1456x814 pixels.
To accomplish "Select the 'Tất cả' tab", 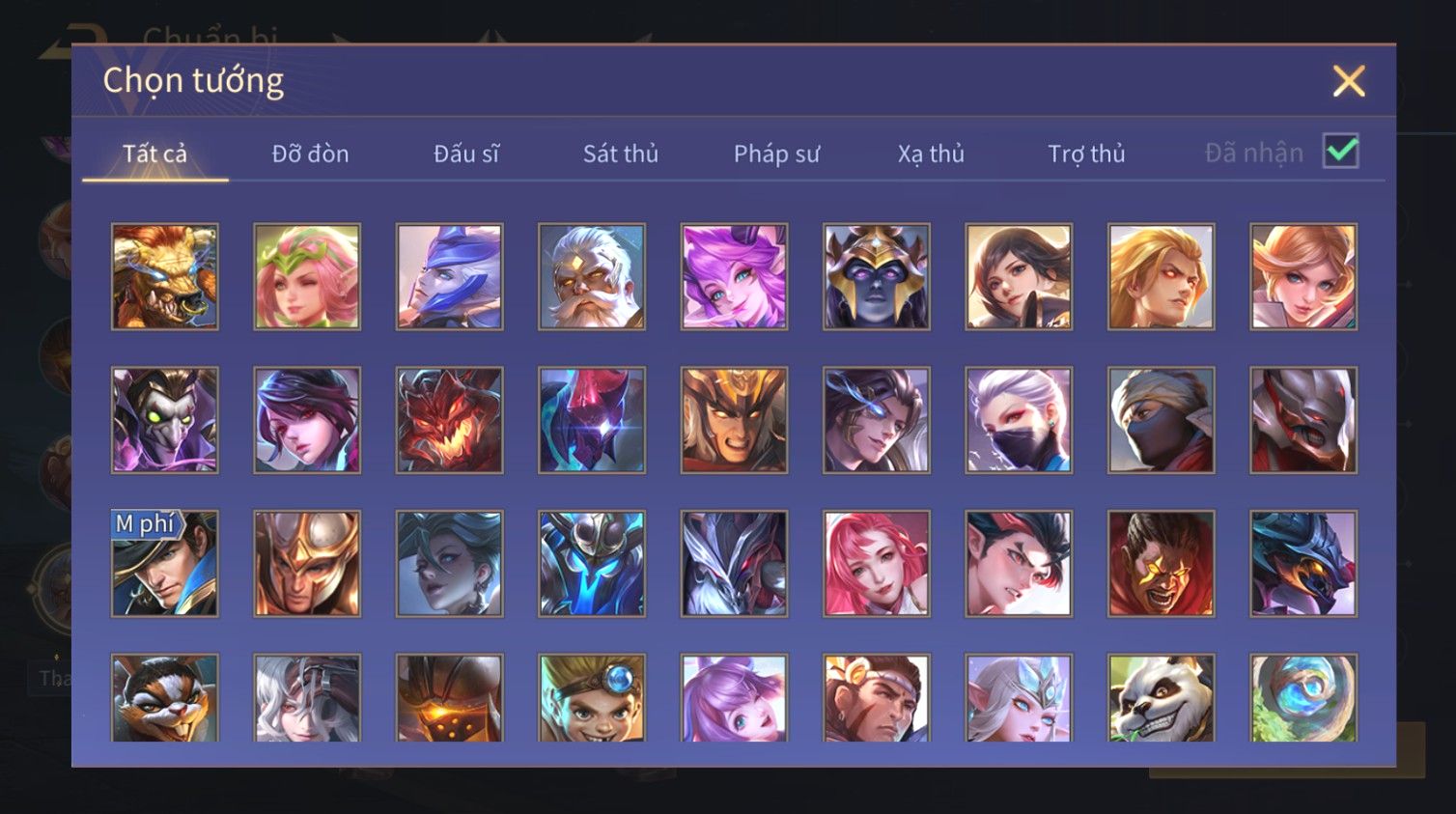I will click(154, 154).
